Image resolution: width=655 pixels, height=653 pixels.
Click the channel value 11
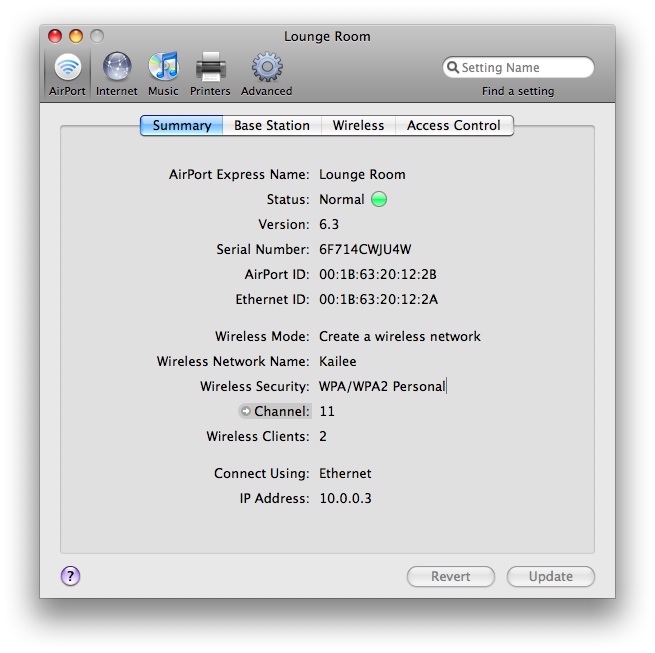tap(327, 412)
